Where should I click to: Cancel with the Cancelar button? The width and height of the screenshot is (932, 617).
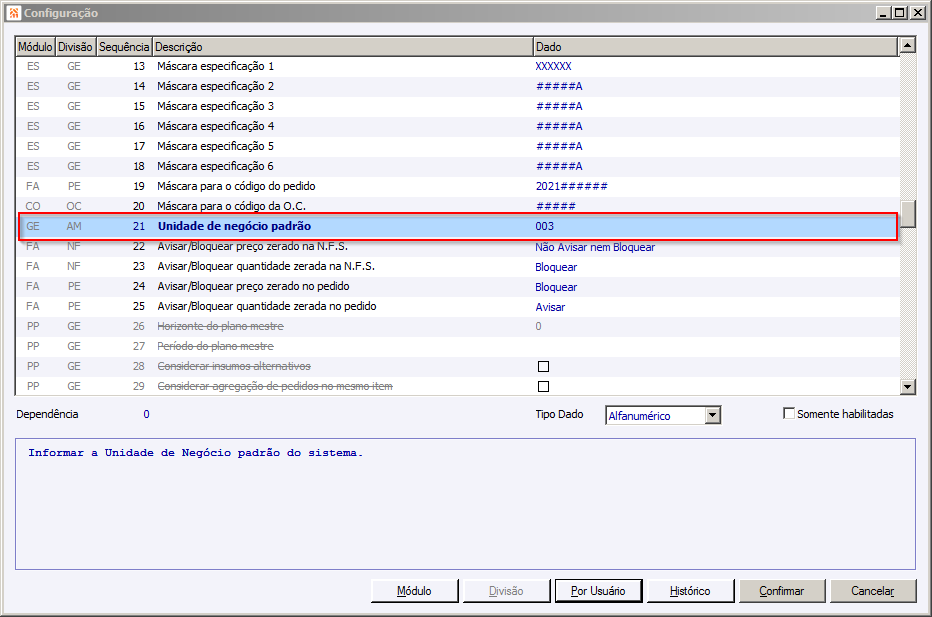873,591
